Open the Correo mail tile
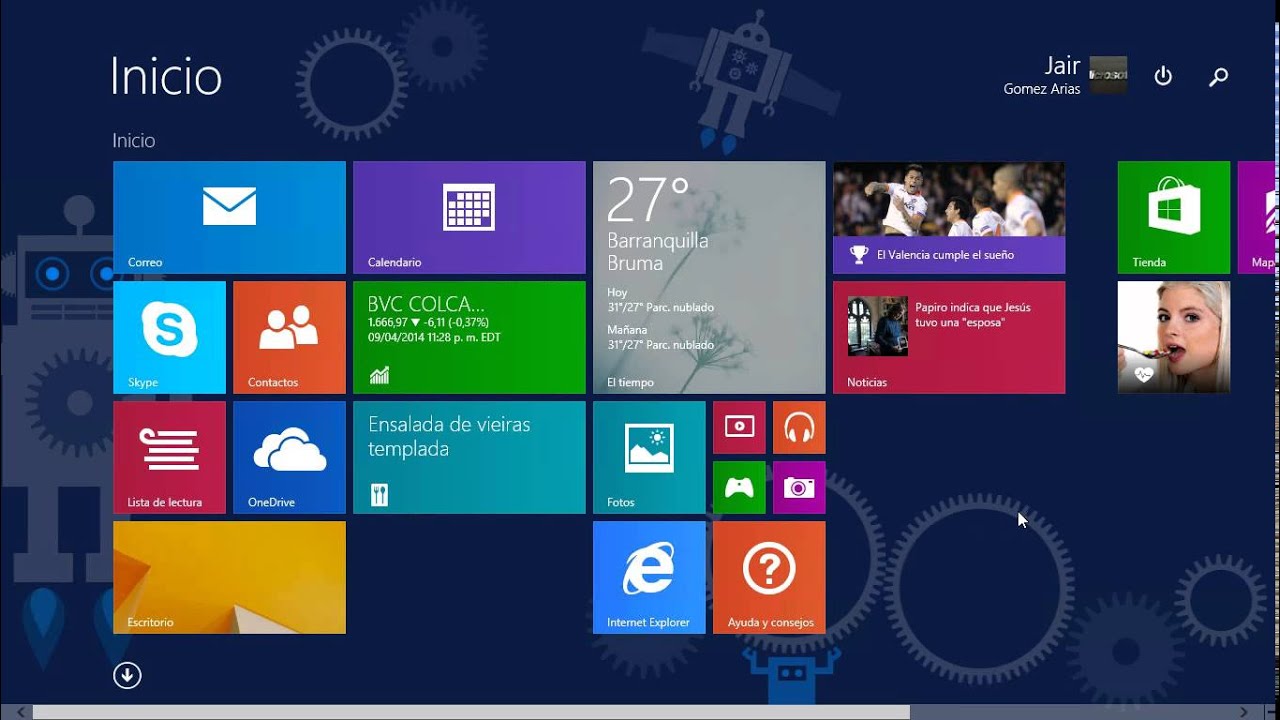The height and width of the screenshot is (720, 1280). (x=229, y=216)
